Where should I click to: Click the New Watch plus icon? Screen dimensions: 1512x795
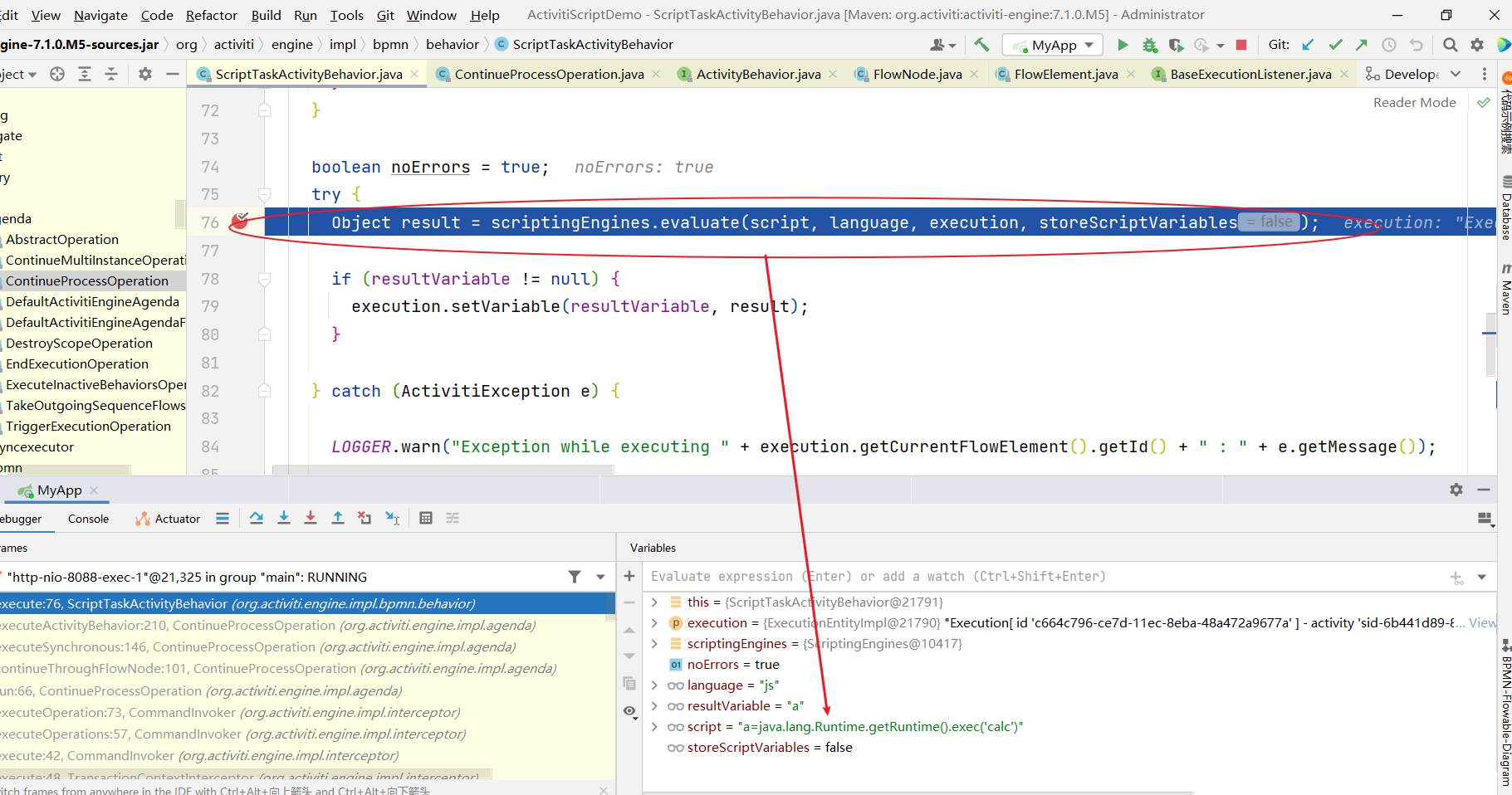click(x=629, y=576)
